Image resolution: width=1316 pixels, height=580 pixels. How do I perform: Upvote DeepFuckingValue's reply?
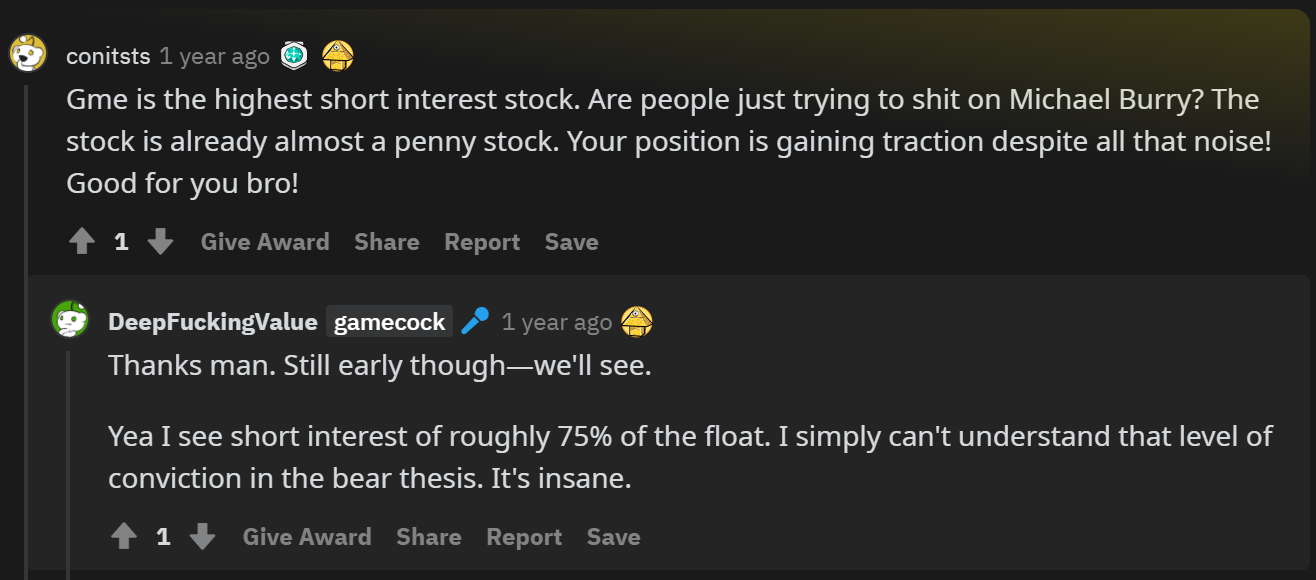point(124,537)
